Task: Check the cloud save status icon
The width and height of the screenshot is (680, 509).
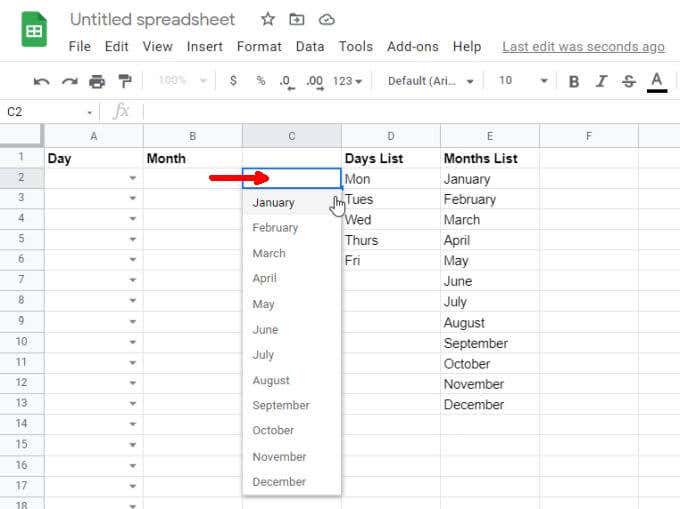Action: pyautogui.click(x=327, y=19)
